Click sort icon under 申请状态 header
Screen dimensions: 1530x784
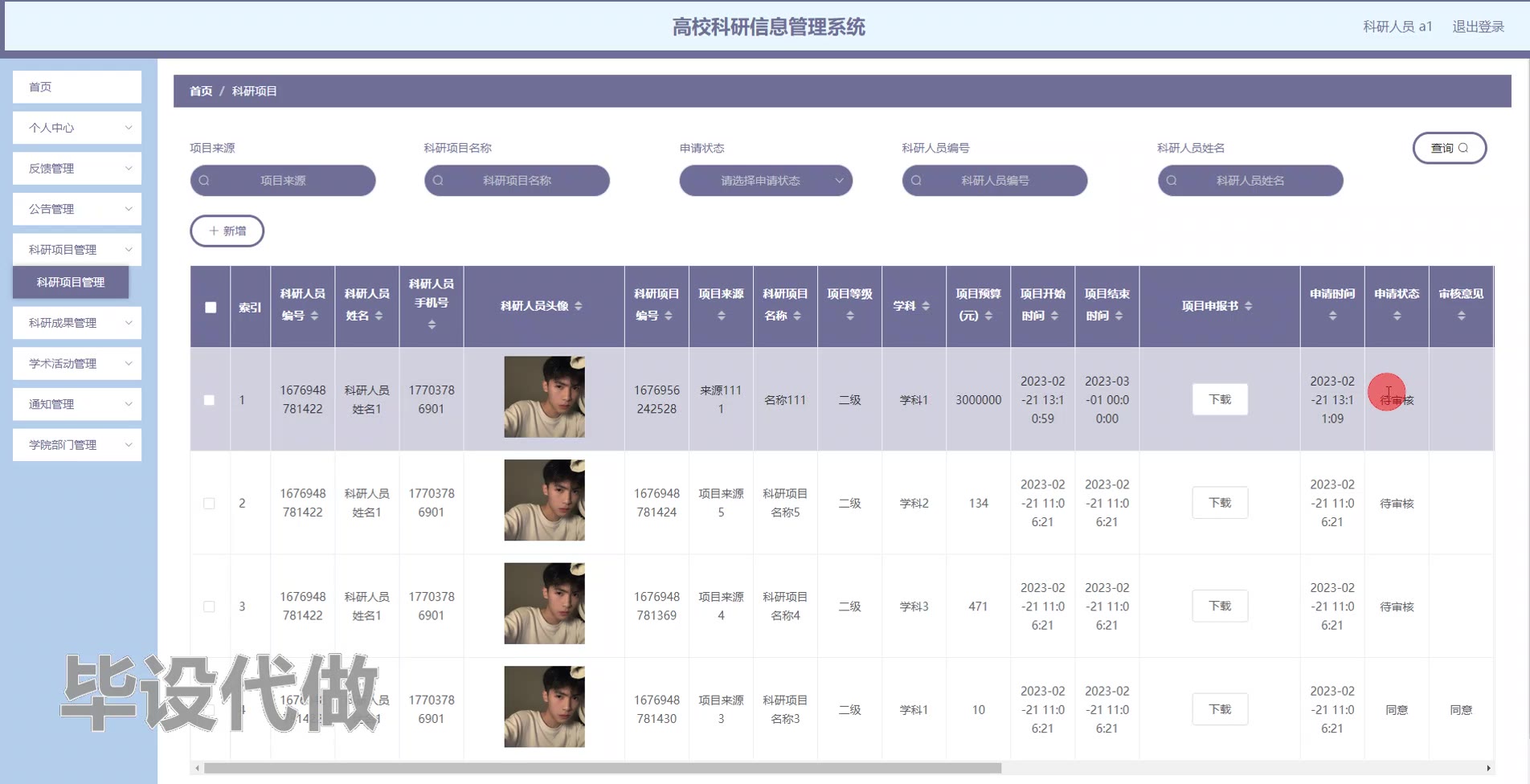click(1397, 316)
